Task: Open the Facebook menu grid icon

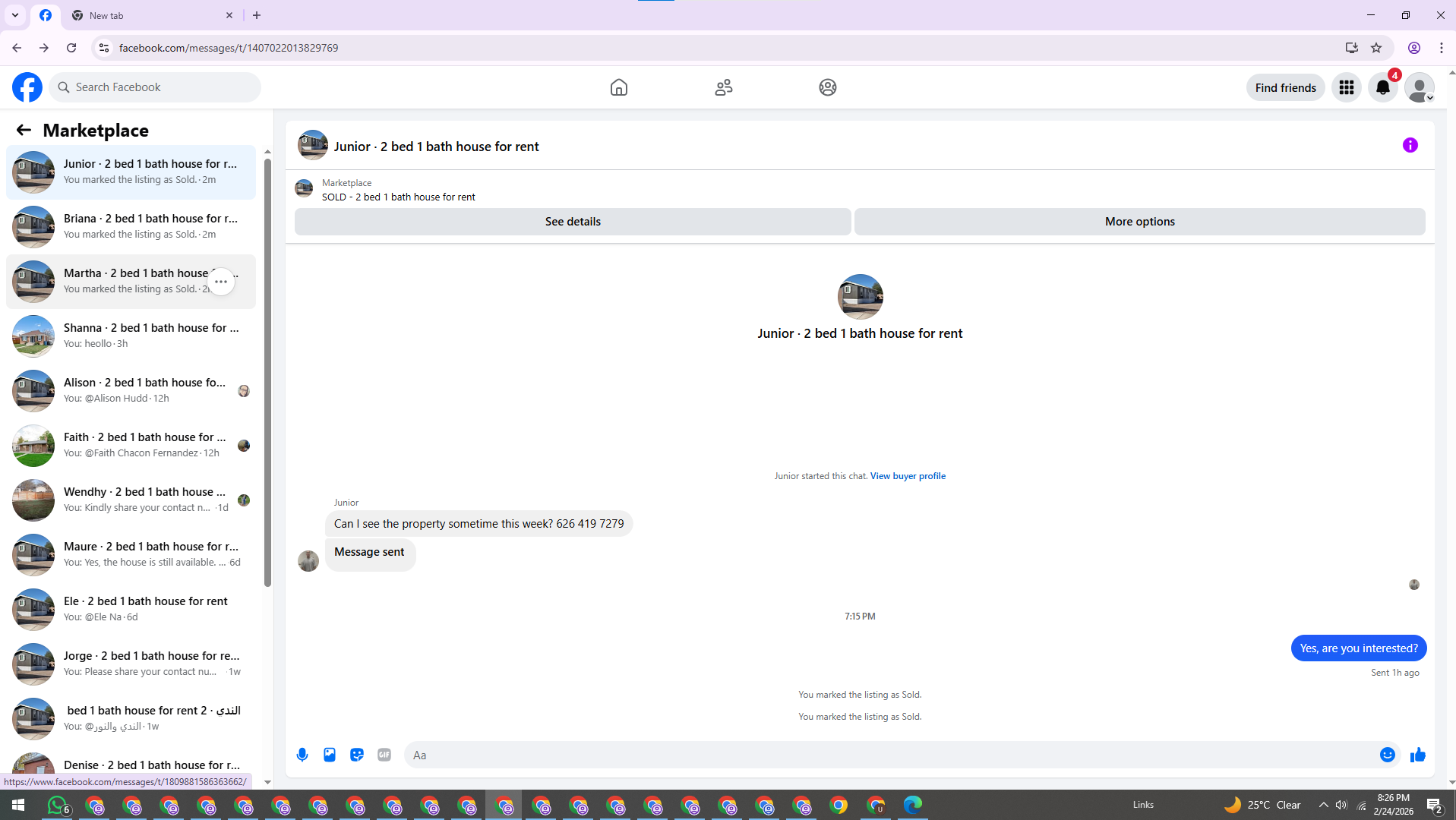Action: 1347,87
